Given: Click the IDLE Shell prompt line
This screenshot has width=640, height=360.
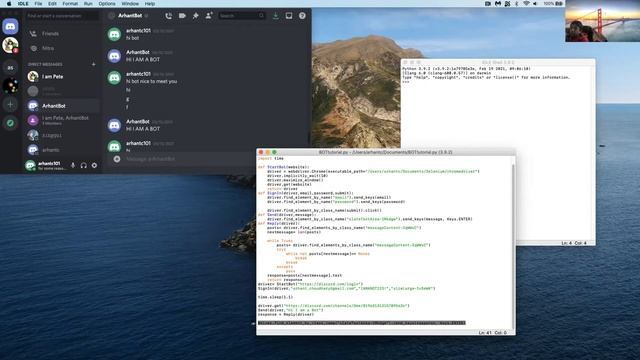Looking at the screenshot, I should coord(497,82).
